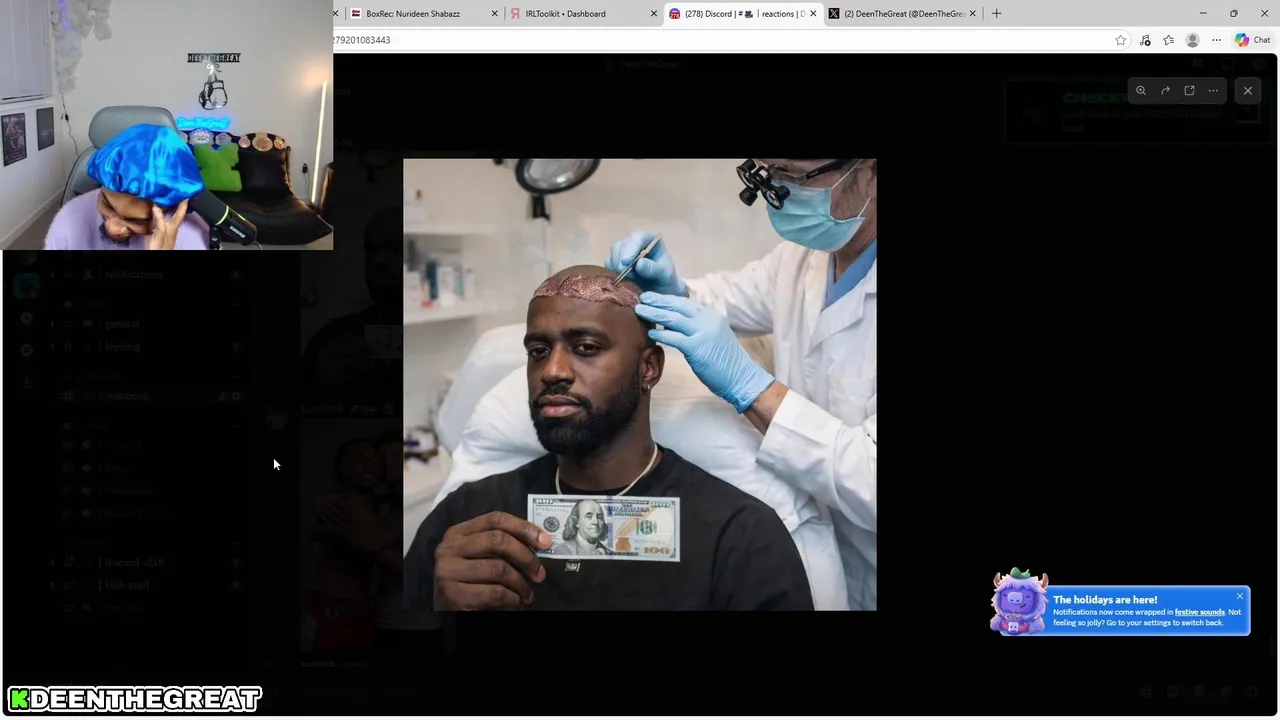Image resolution: width=1280 pixels, height=720 pixels.
Task: Close the Discord image preview
Action: coord(1247,90)
